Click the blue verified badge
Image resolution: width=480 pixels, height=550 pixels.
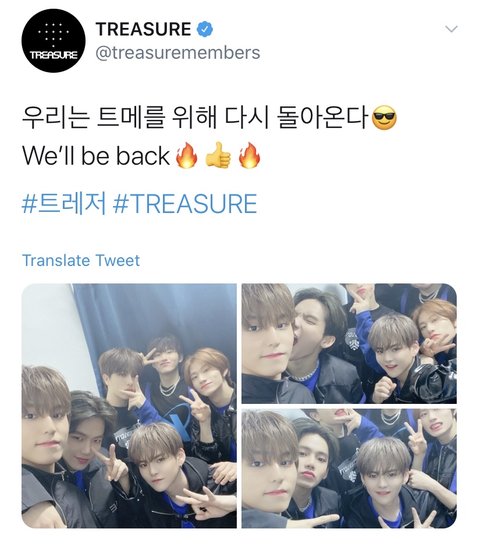tap(205, 29)
